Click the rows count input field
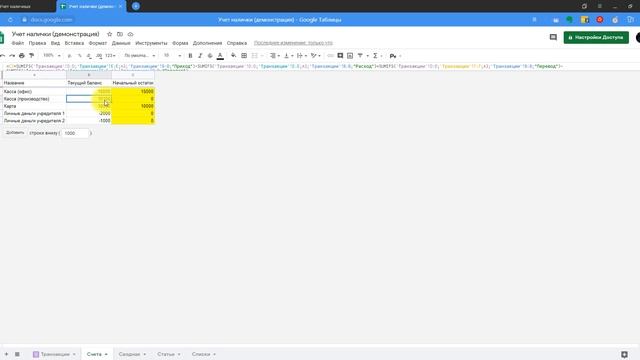This screenshot has width=640, height=360. [x=75, y=133]
